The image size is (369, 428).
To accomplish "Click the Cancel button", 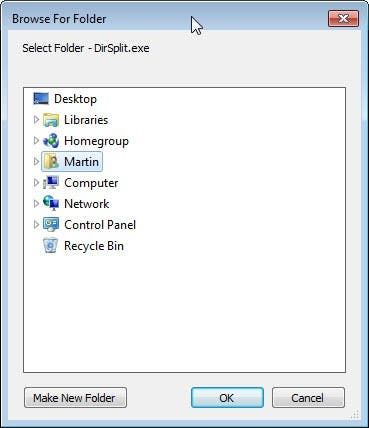I will tap(308, 397).
